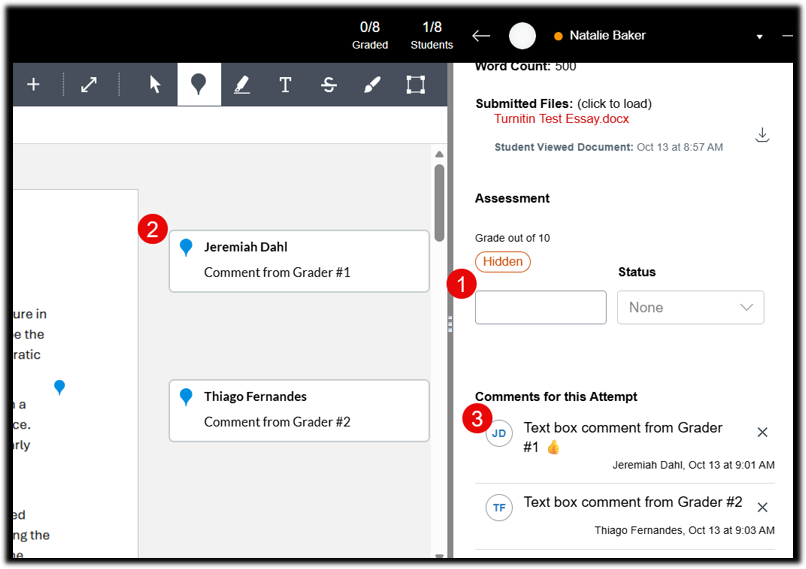This screenshot has height=569, width=806.
Task: Open the Status None dropdown
Action: click(690, 307)
